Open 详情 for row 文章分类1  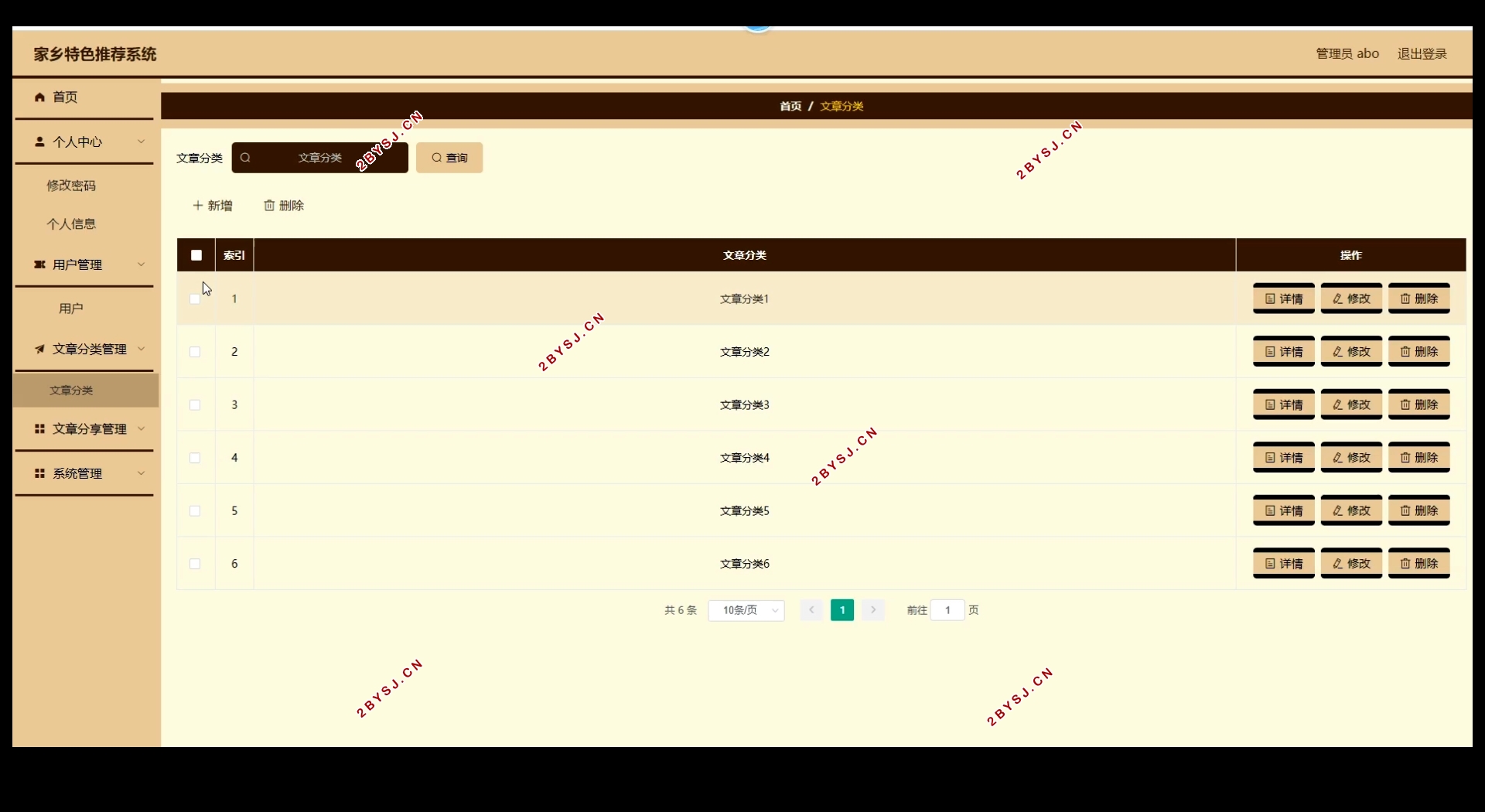coord(1284,299)
